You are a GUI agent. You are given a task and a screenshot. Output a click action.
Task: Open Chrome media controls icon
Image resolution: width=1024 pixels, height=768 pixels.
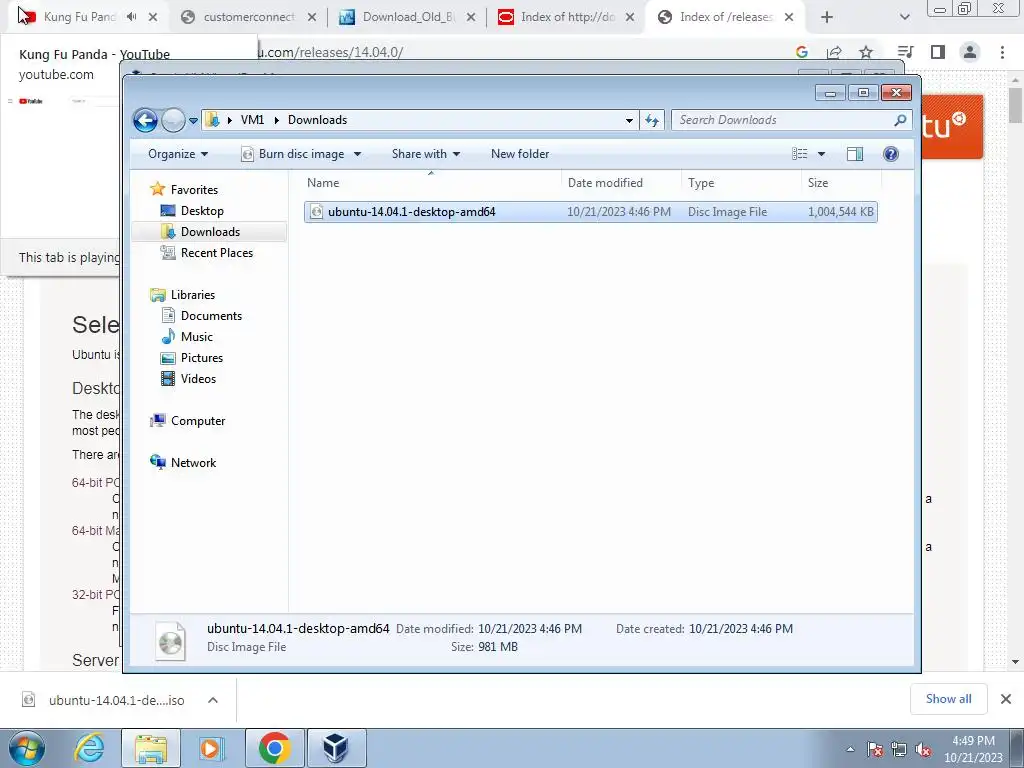(x=905, y=52)
